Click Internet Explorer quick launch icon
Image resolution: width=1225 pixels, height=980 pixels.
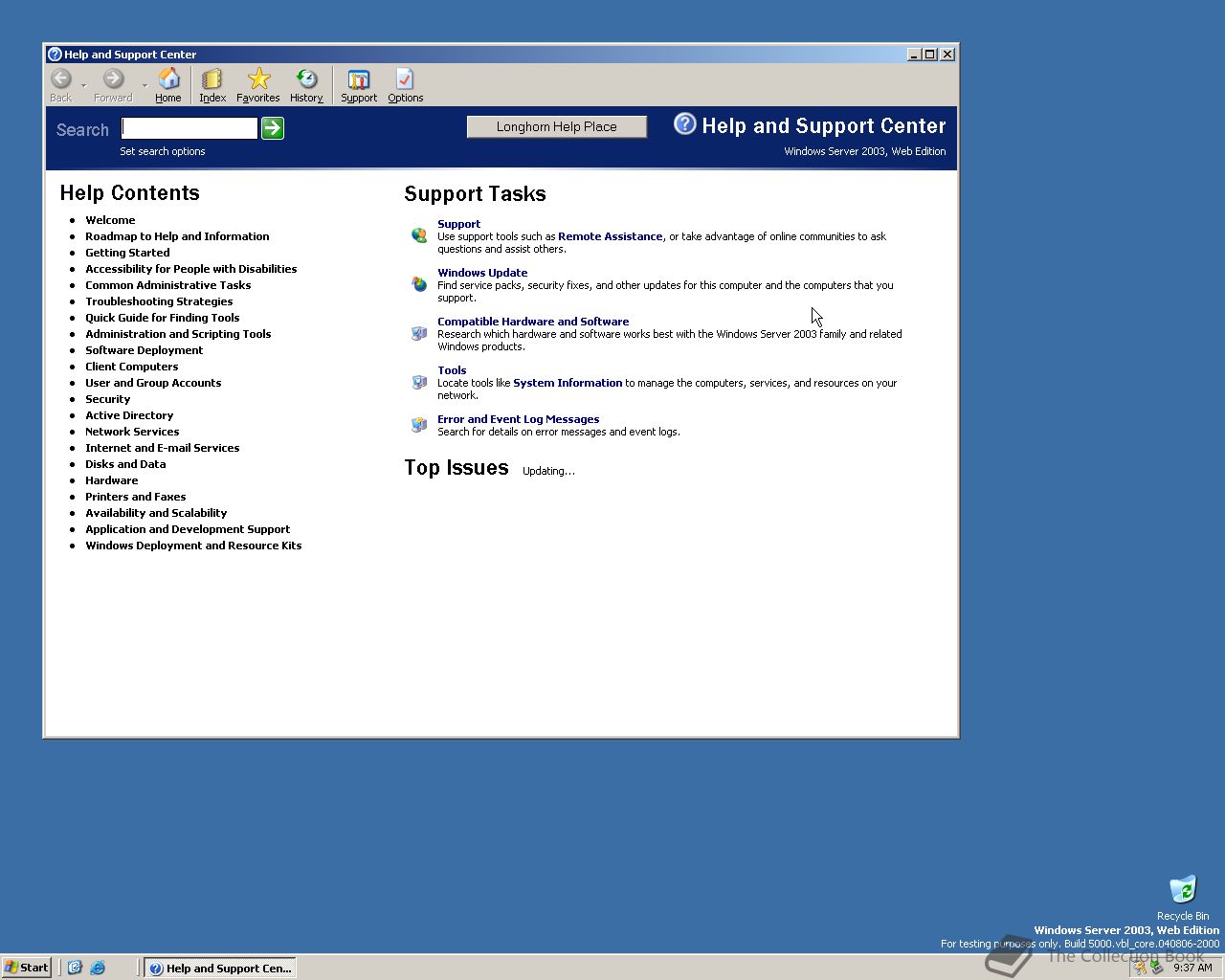click(98, 968)
